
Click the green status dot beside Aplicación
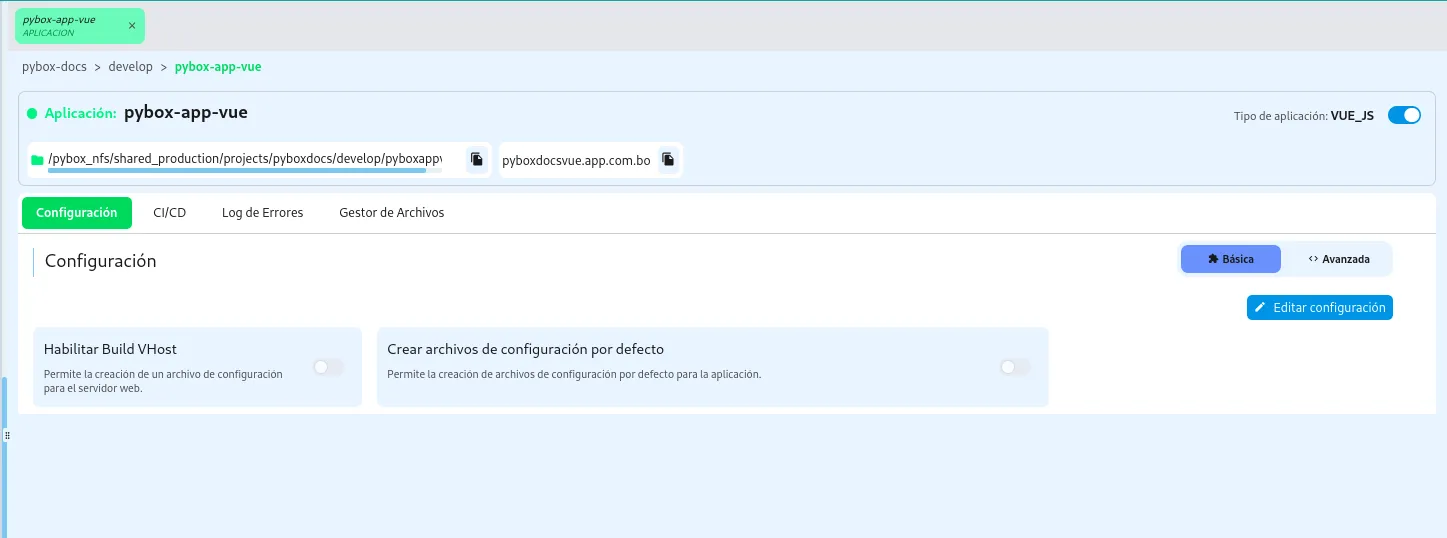[x=32, y=114]
